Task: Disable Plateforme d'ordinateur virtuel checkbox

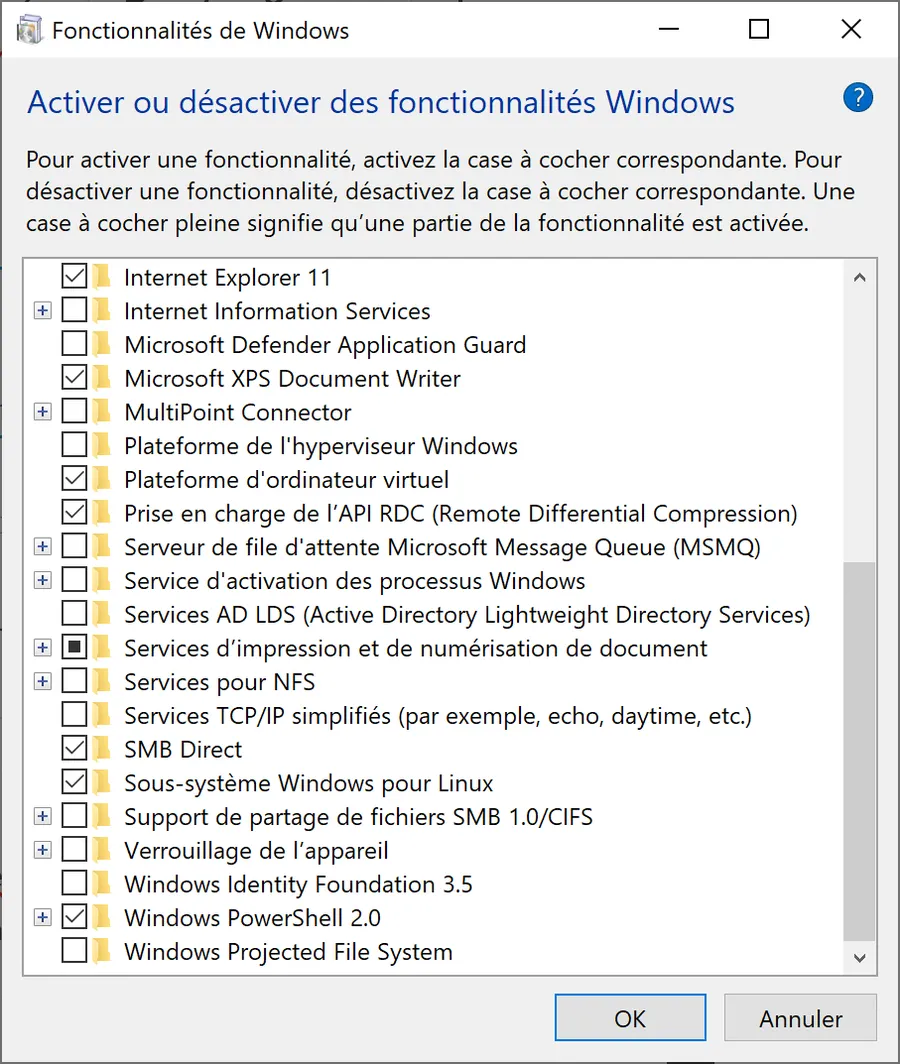Action: pyautogui.click(x=74, y=479)
